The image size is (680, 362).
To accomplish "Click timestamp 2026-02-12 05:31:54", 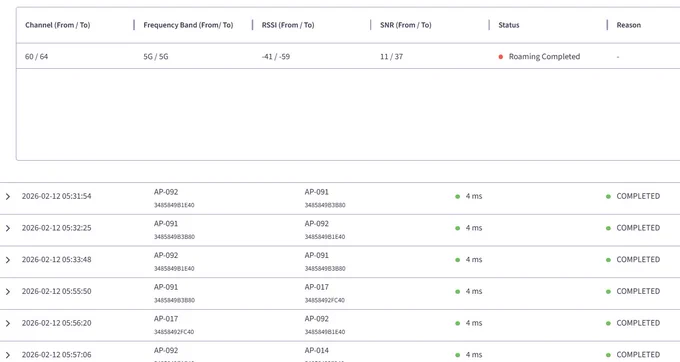I will click(56, 196).
